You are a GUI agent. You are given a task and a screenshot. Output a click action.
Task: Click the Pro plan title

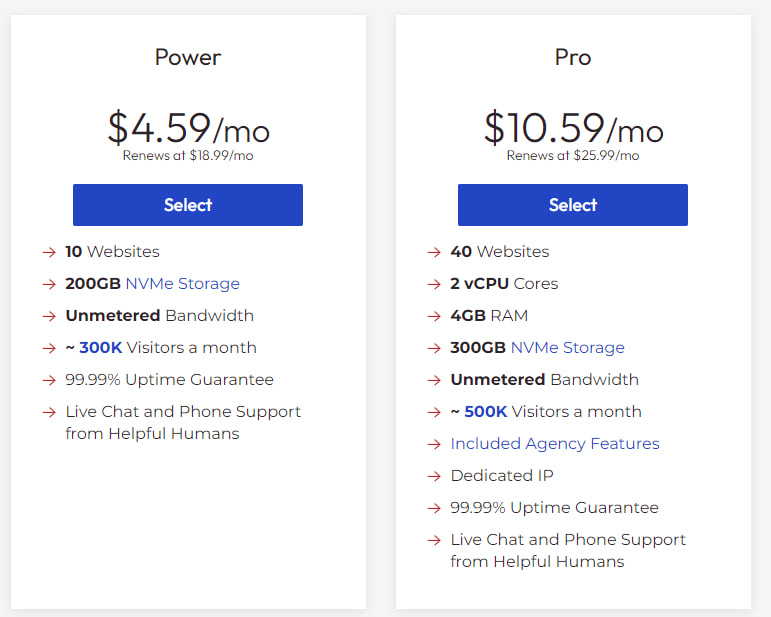572,57
